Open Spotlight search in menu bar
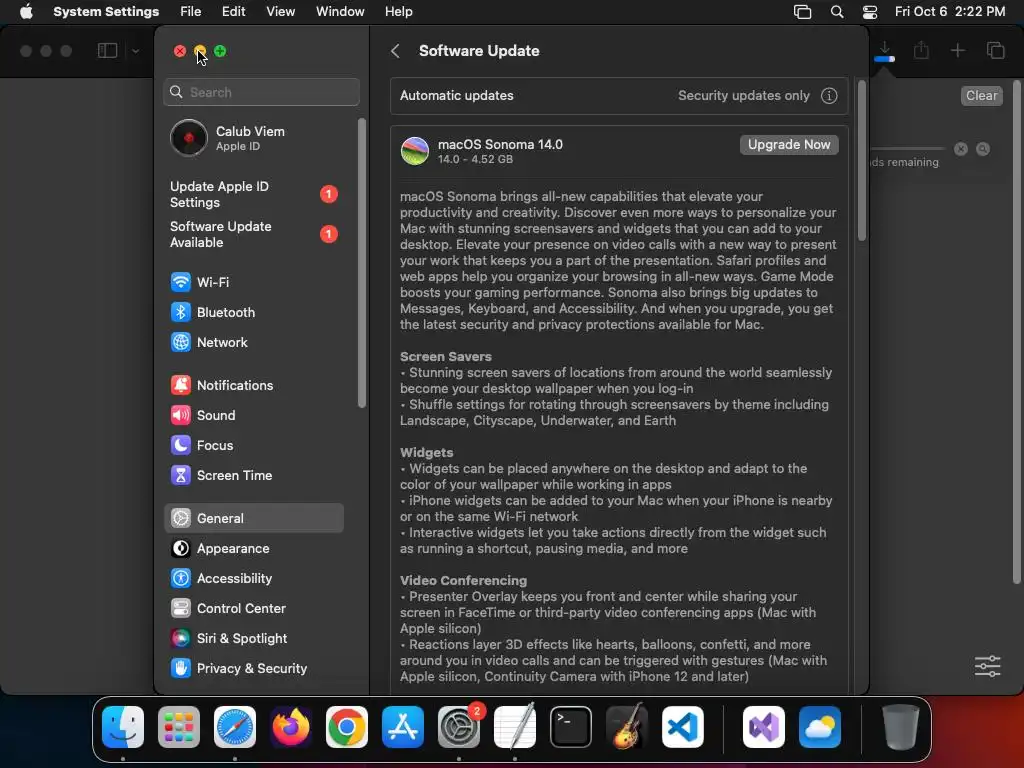 [837, 12]
